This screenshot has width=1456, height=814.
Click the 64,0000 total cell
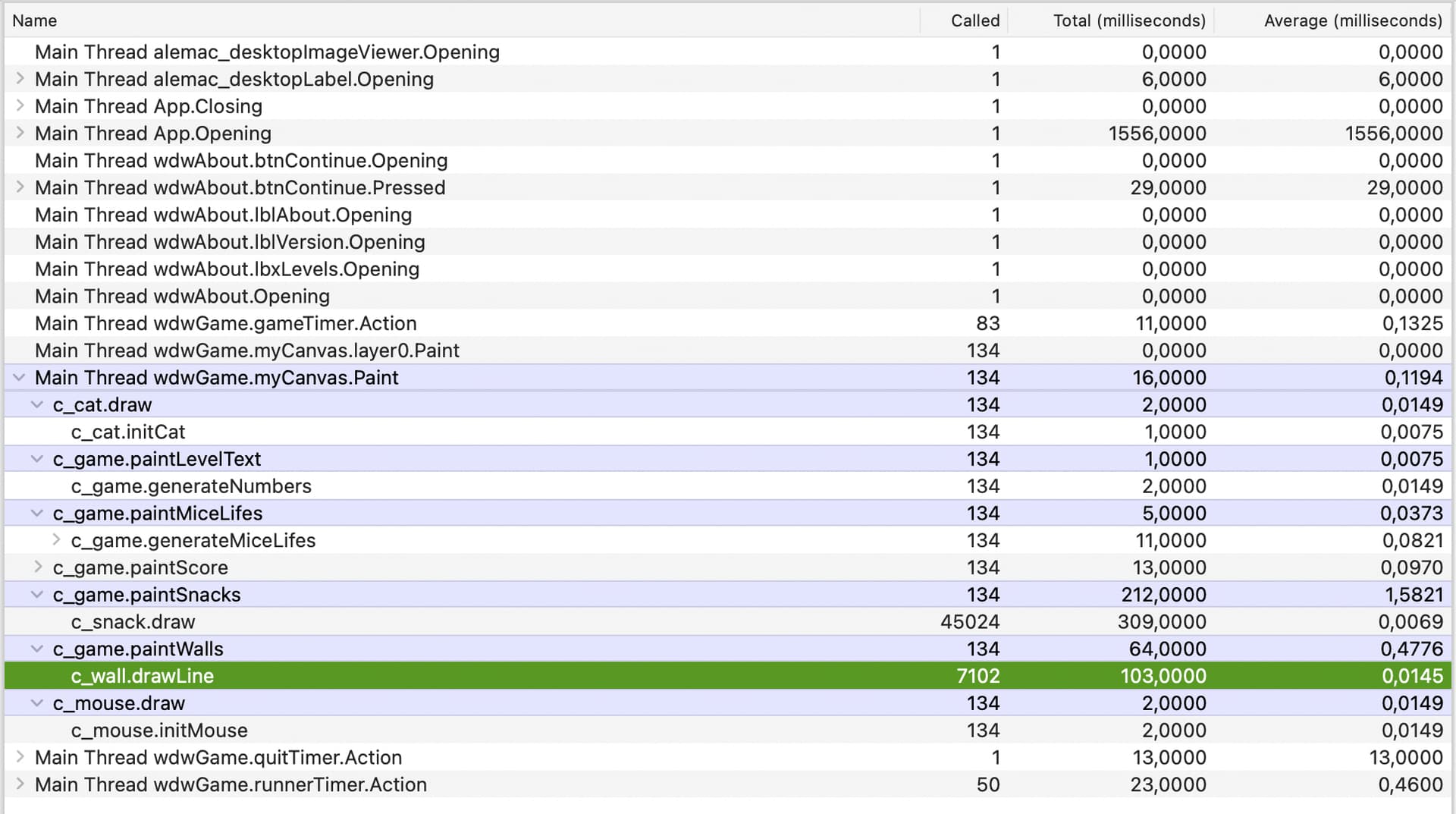(1169, 649)
